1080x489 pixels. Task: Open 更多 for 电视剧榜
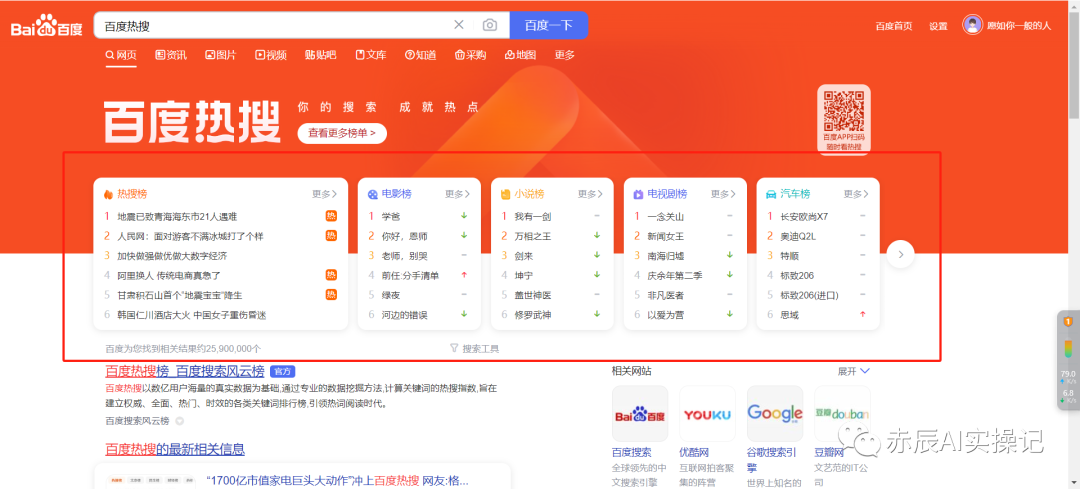click(x=723, y=194)
